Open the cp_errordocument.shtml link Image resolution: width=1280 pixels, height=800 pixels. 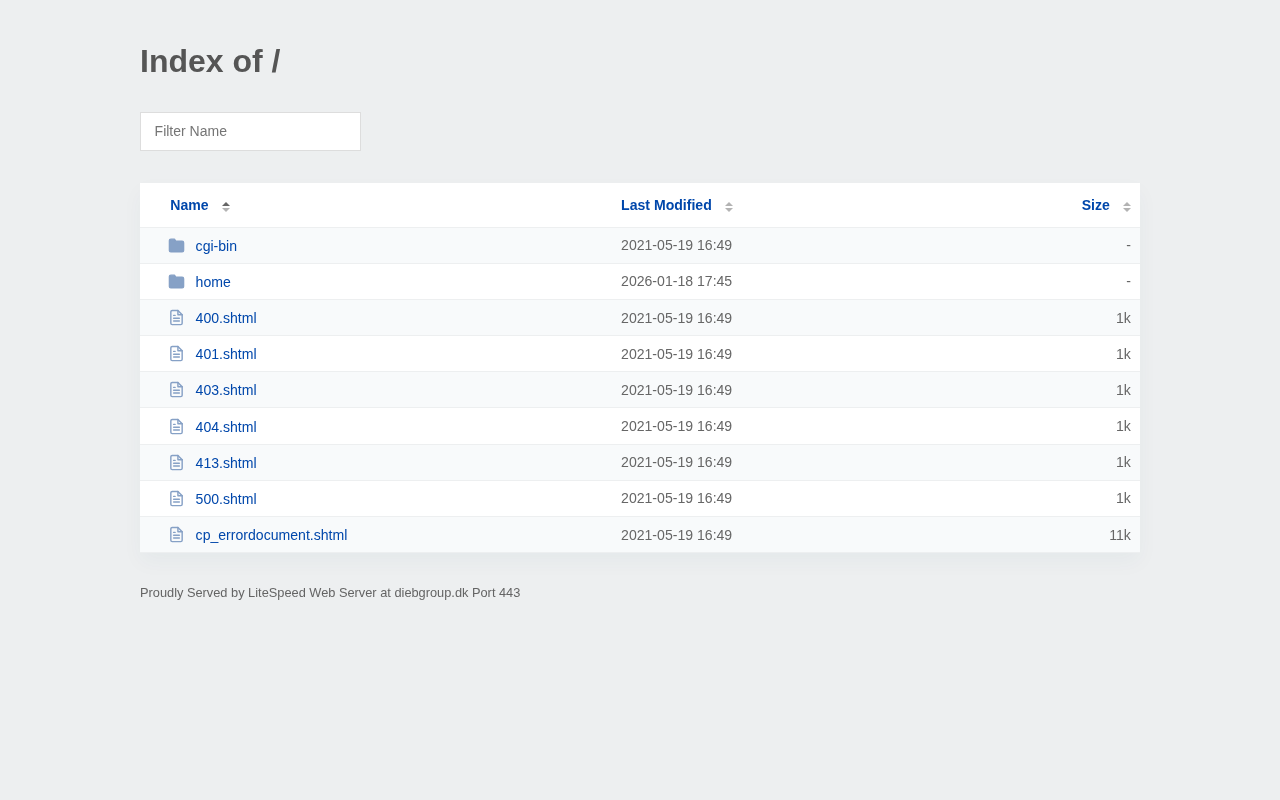pos(271,535)
